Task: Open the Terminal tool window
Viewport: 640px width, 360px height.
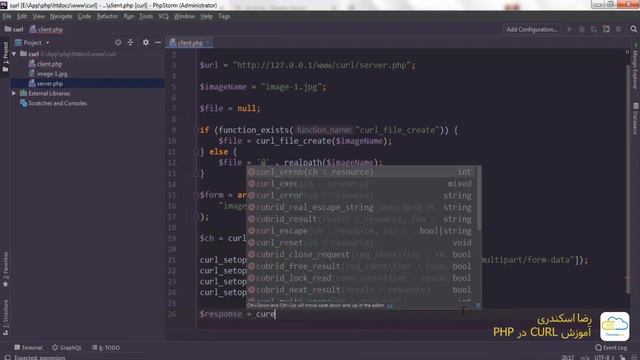Action: pos(28,348)
